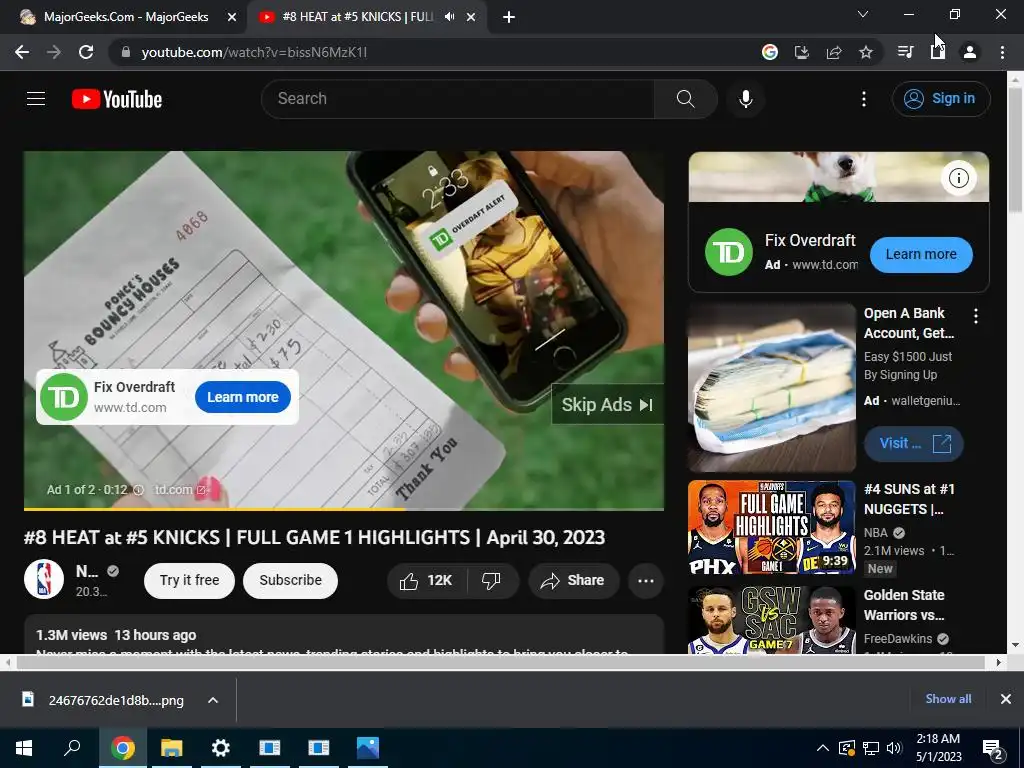Open the Chrome three-dot menu

click(1002, 52)
